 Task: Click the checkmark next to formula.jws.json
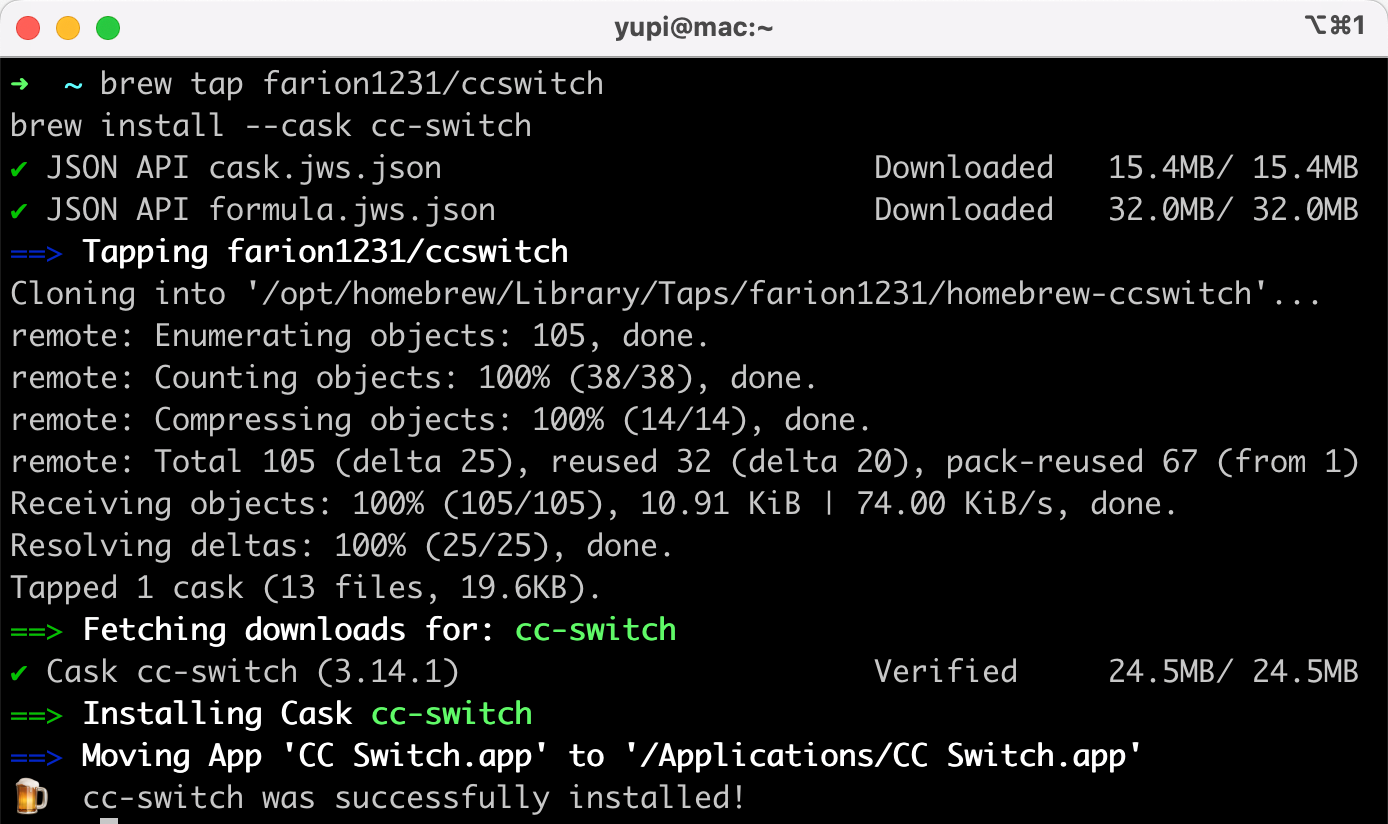(19, 210)
